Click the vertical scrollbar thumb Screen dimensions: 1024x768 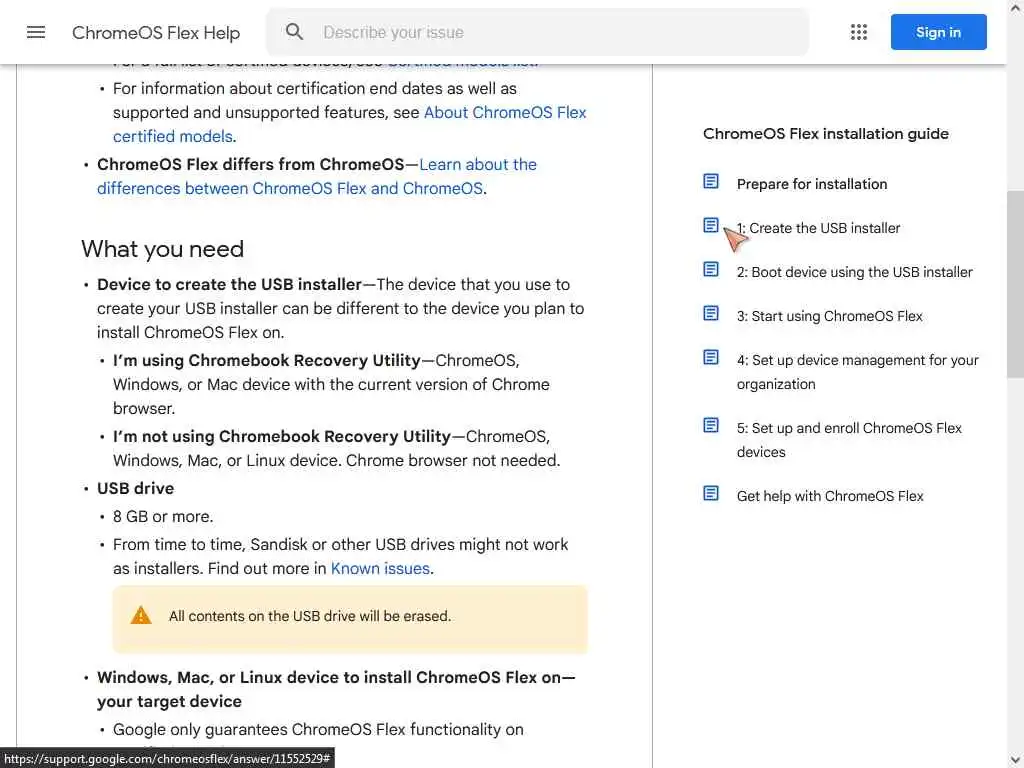1015,284
